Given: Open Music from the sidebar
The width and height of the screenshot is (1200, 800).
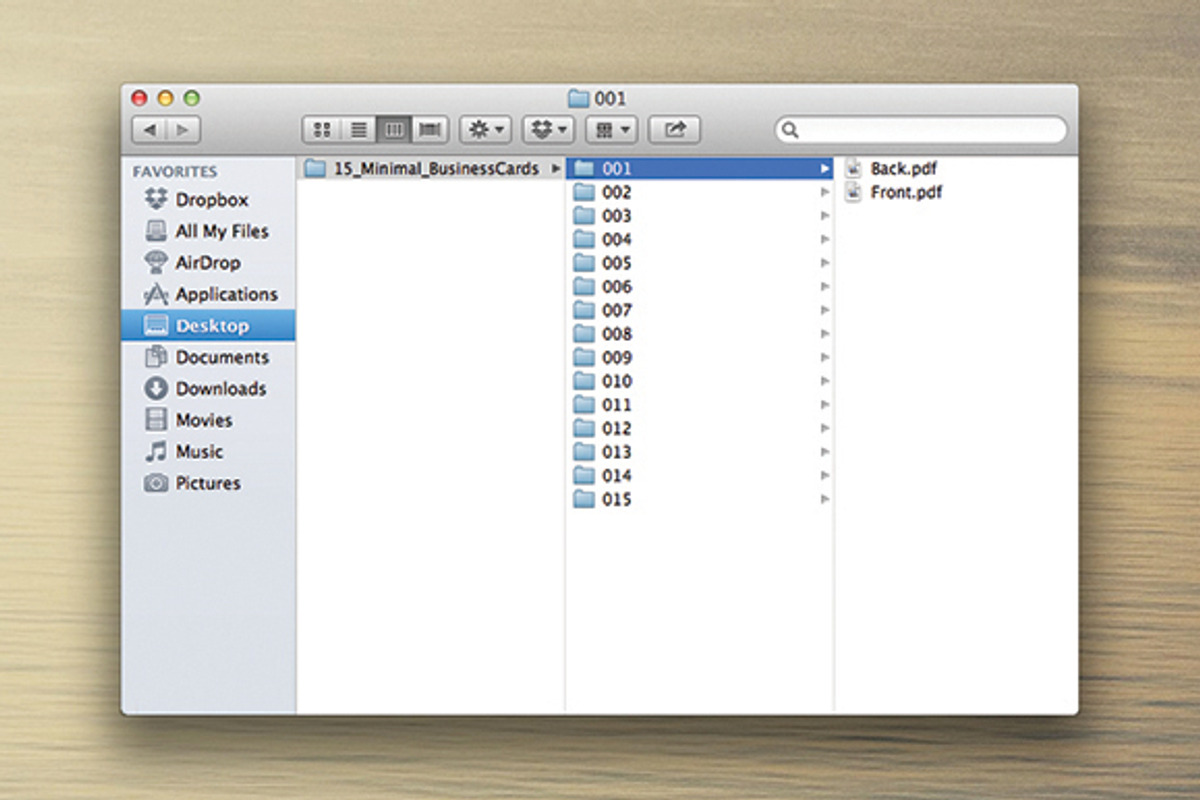Looking at the screenshot, I should [208, 452].
